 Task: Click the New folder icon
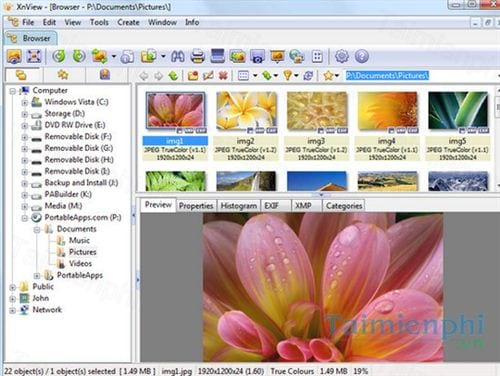[x=193, y=76]
